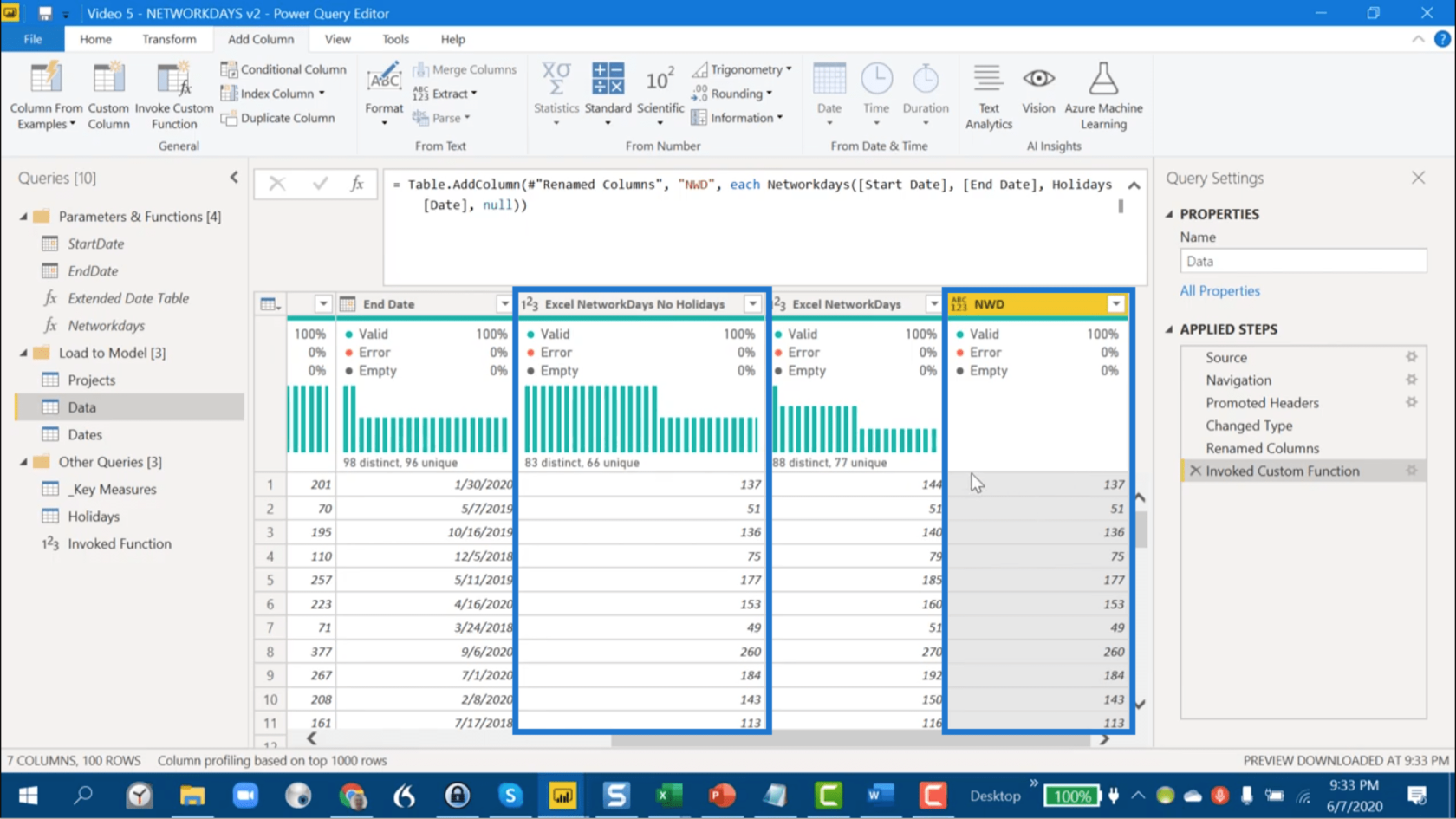
Task: Open Promoted Headers step settings gear
Action: (x=1411, y=402)
